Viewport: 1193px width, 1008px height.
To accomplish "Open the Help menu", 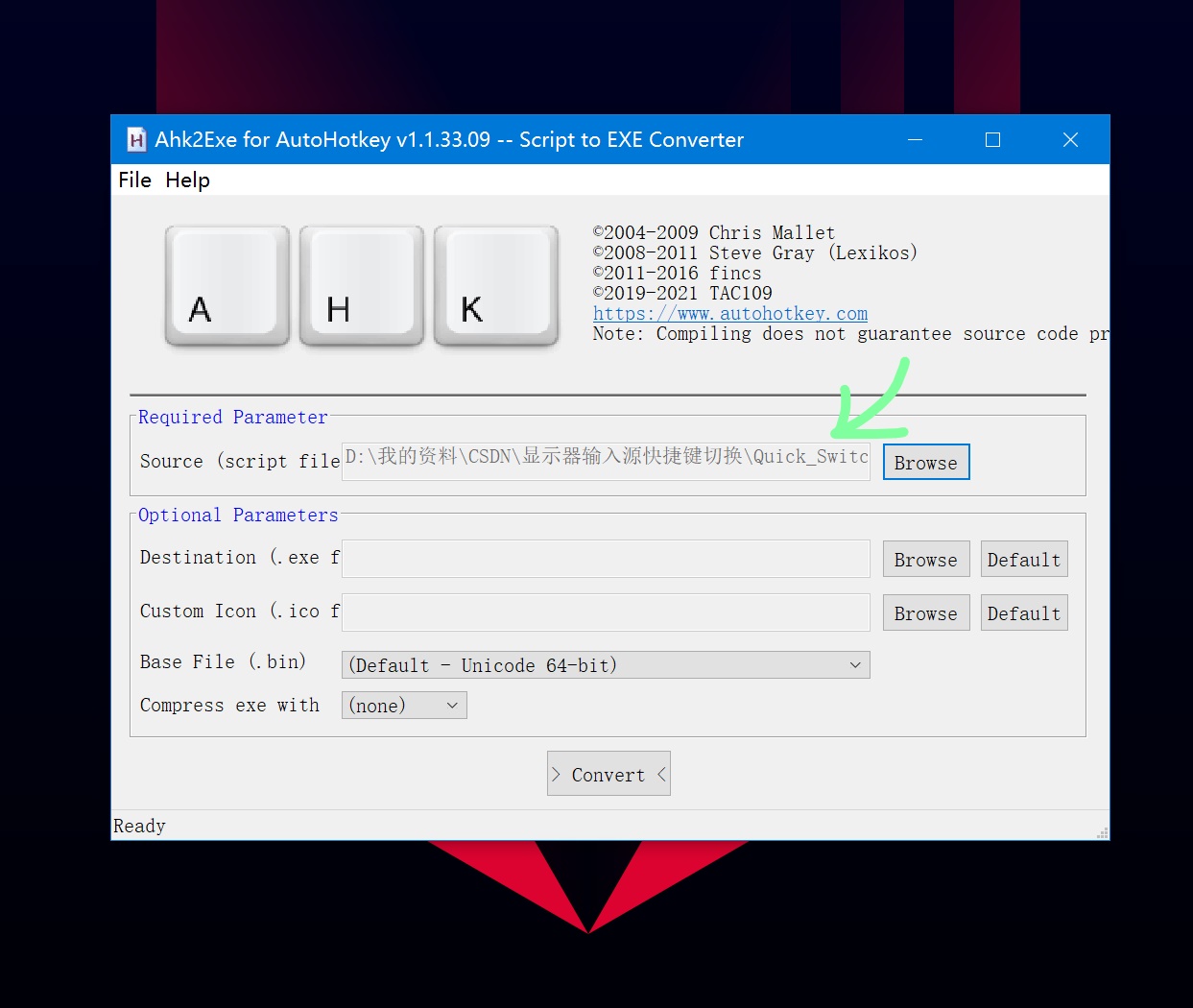I will pos(187,180).
